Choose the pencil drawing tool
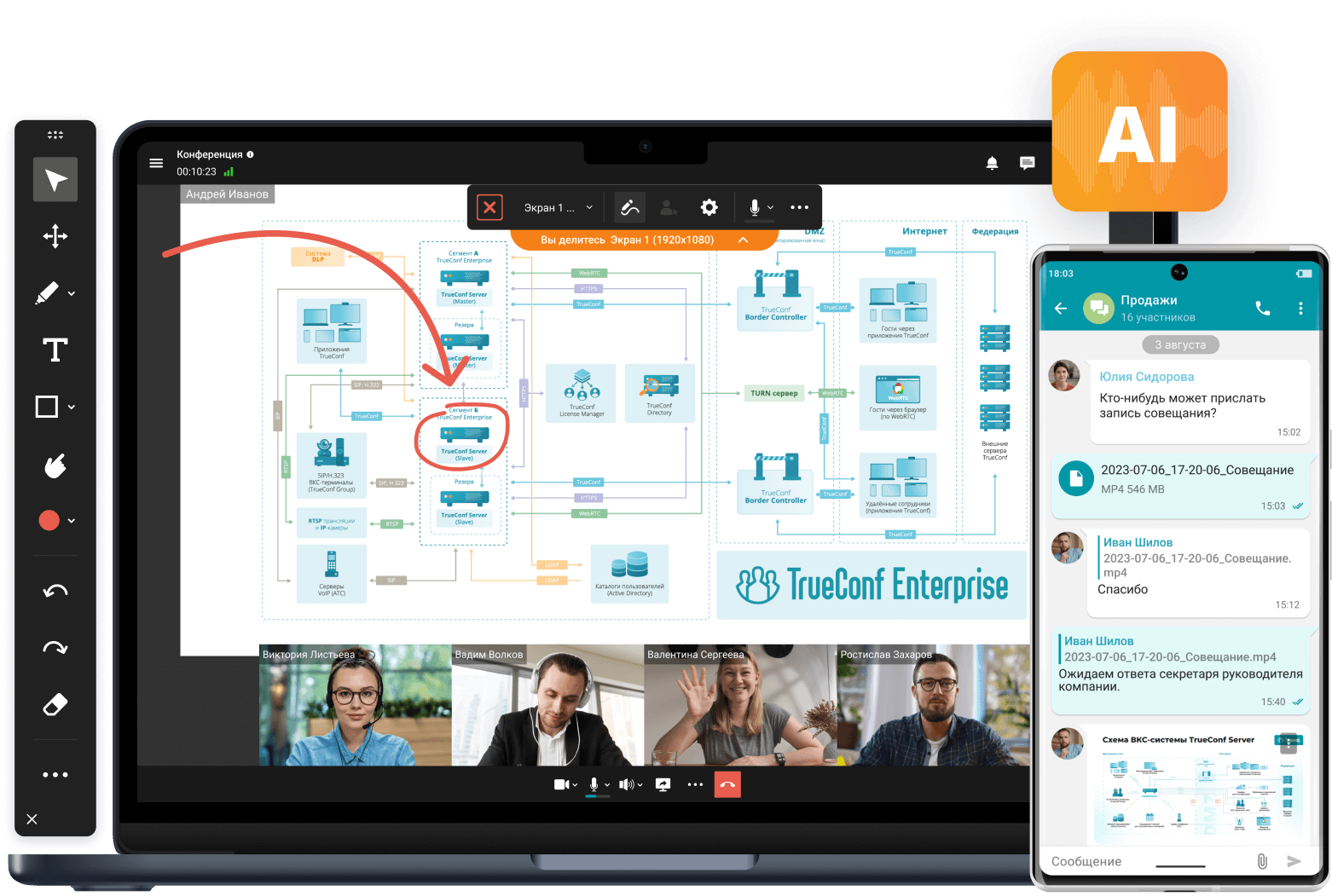Screen dimensions: 1332x896 [x=48, y=293]
